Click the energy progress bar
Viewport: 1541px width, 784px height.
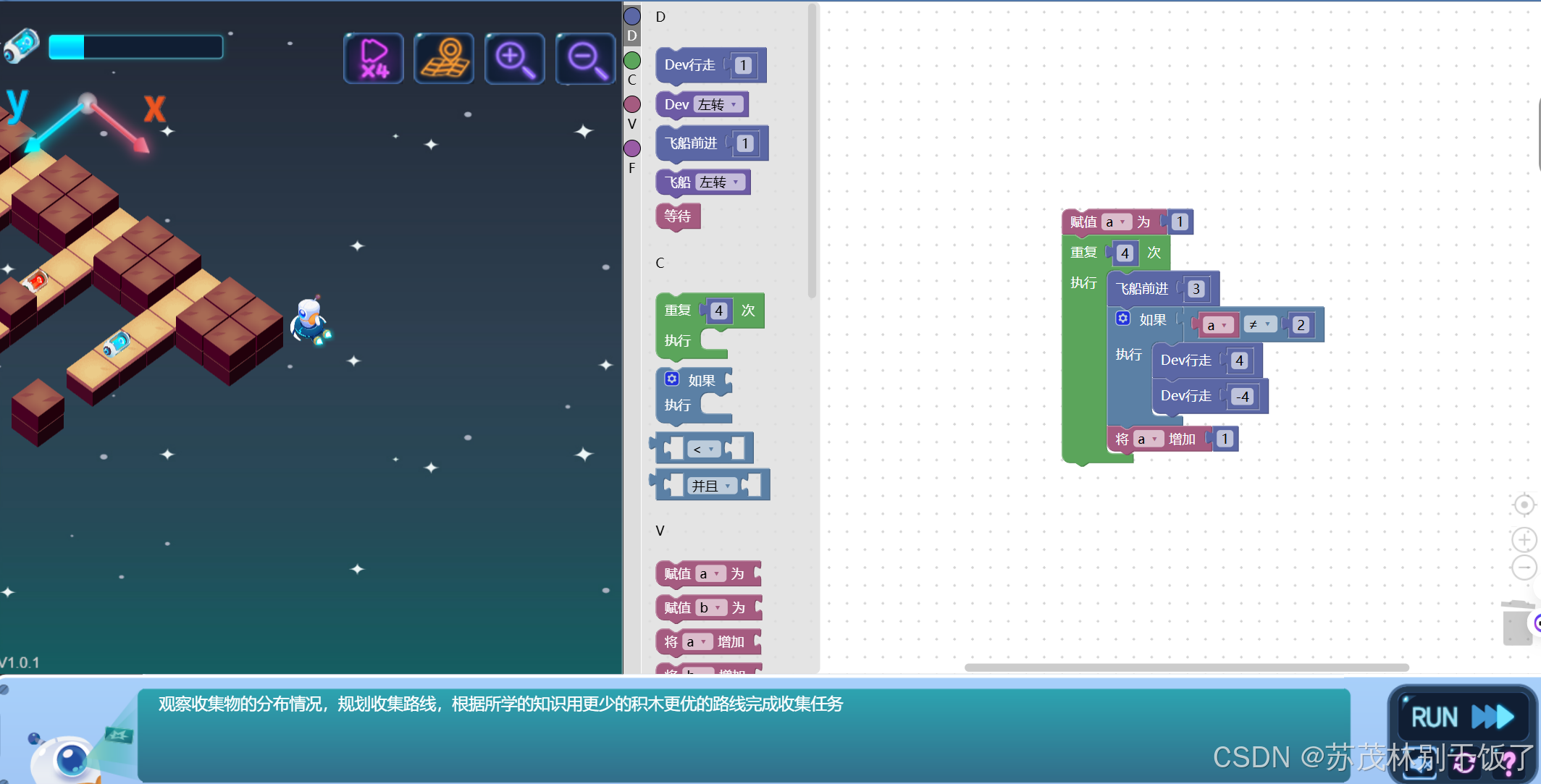click(135, 47)
